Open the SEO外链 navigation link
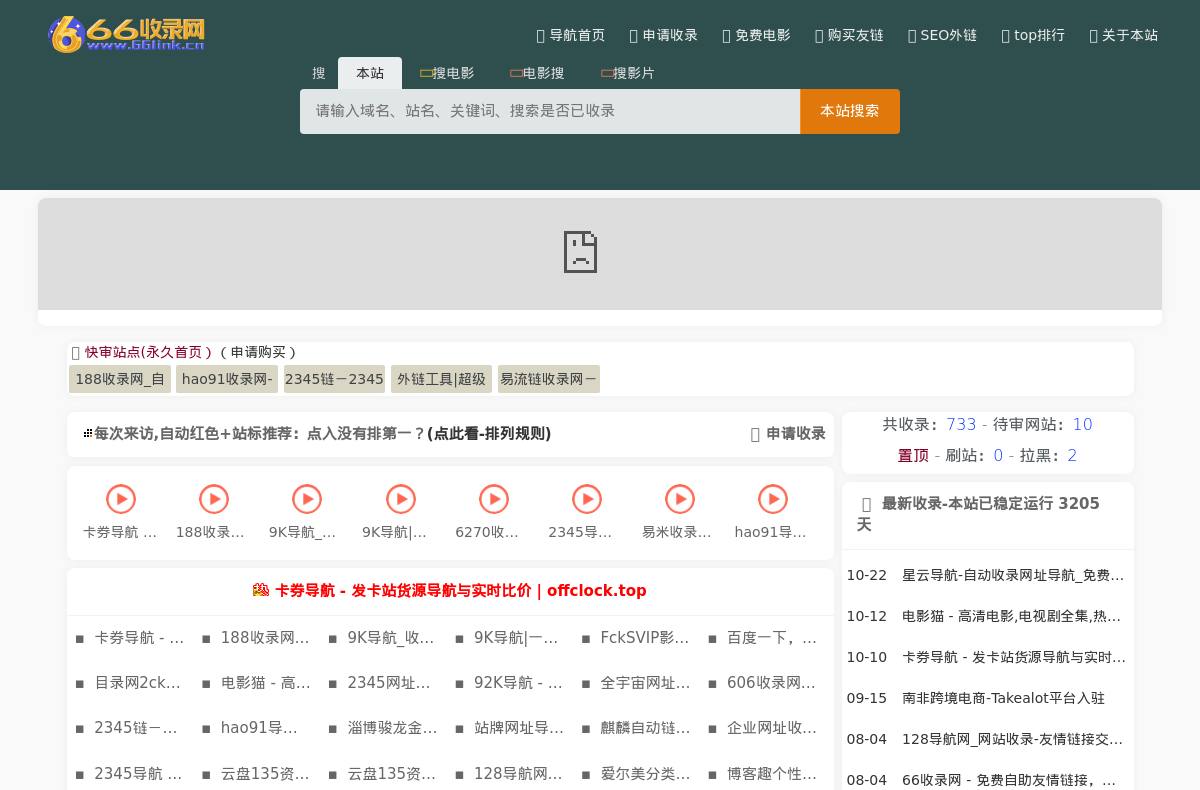 [942, 35]
